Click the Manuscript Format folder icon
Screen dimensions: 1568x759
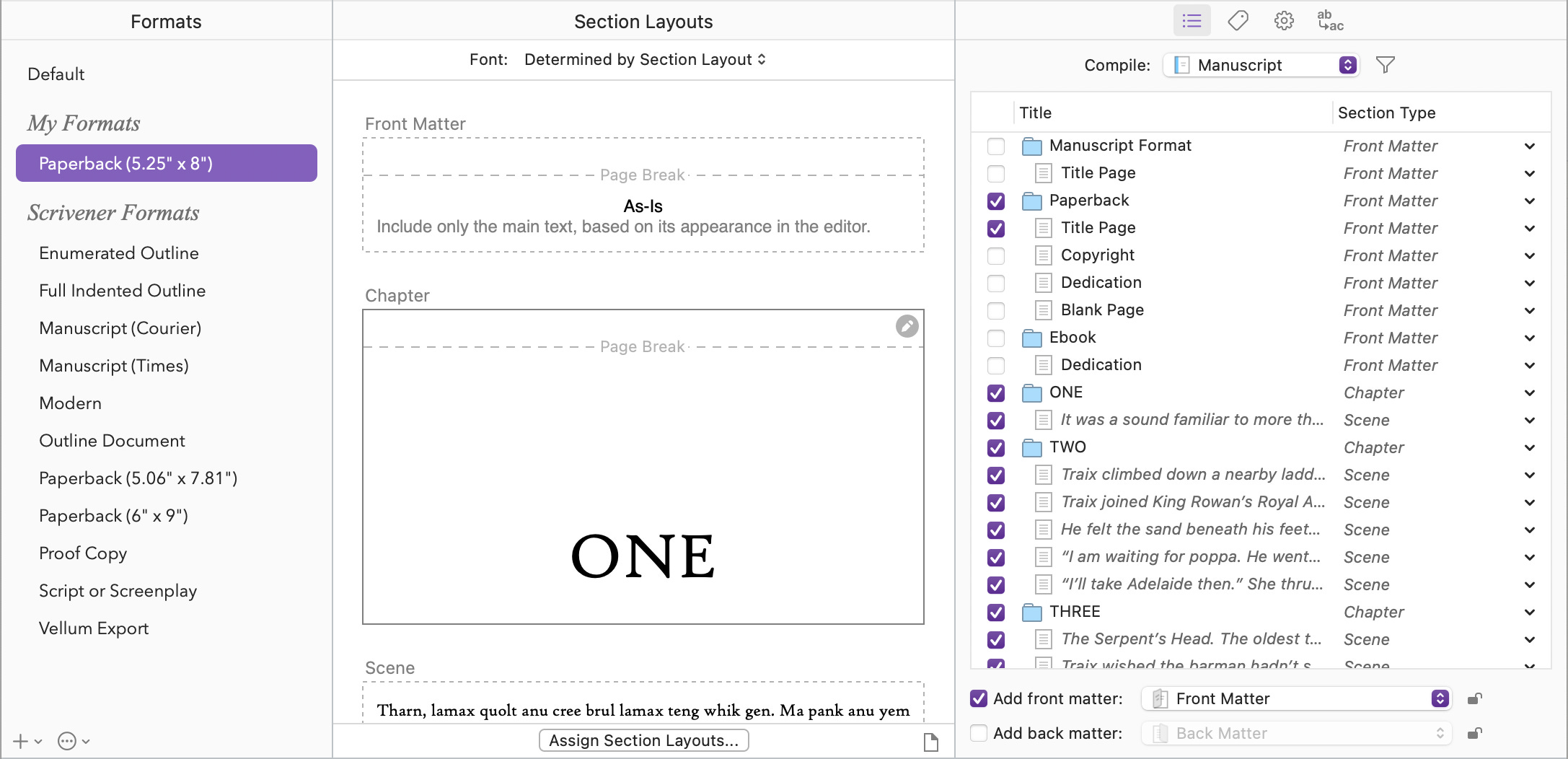[1032, 146]
